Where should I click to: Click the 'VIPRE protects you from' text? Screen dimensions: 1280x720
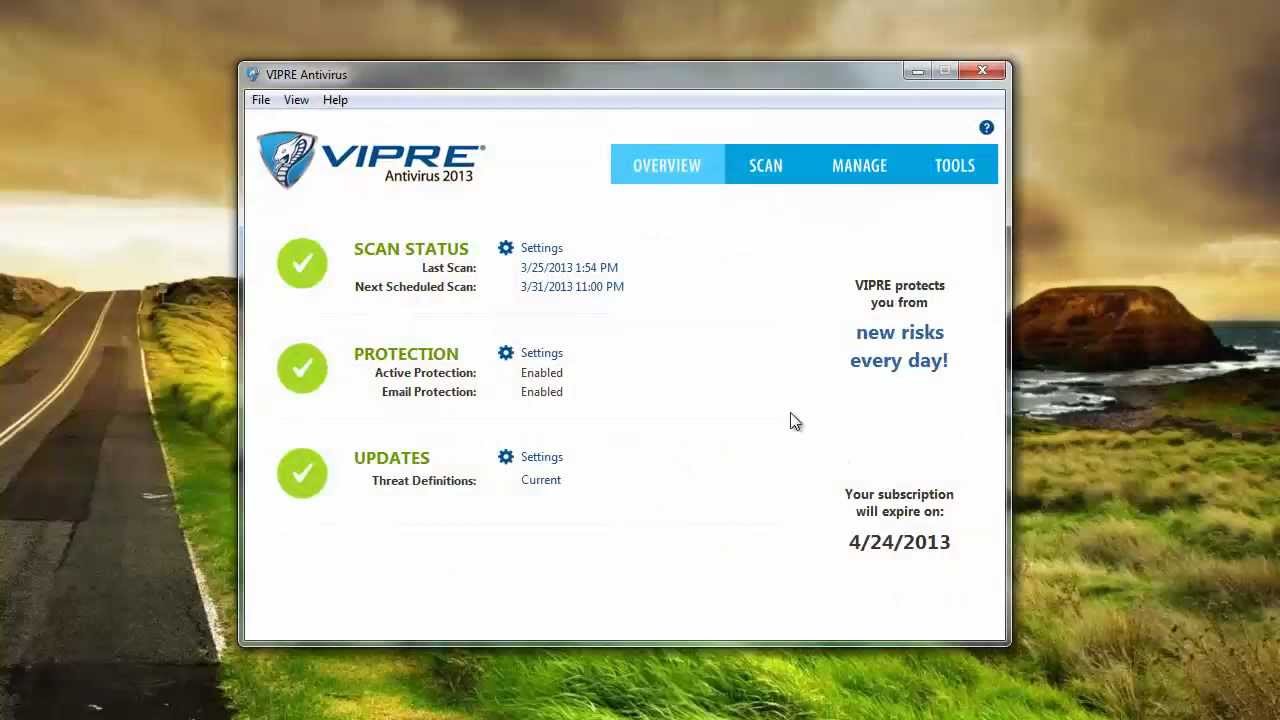click(899, 294)
